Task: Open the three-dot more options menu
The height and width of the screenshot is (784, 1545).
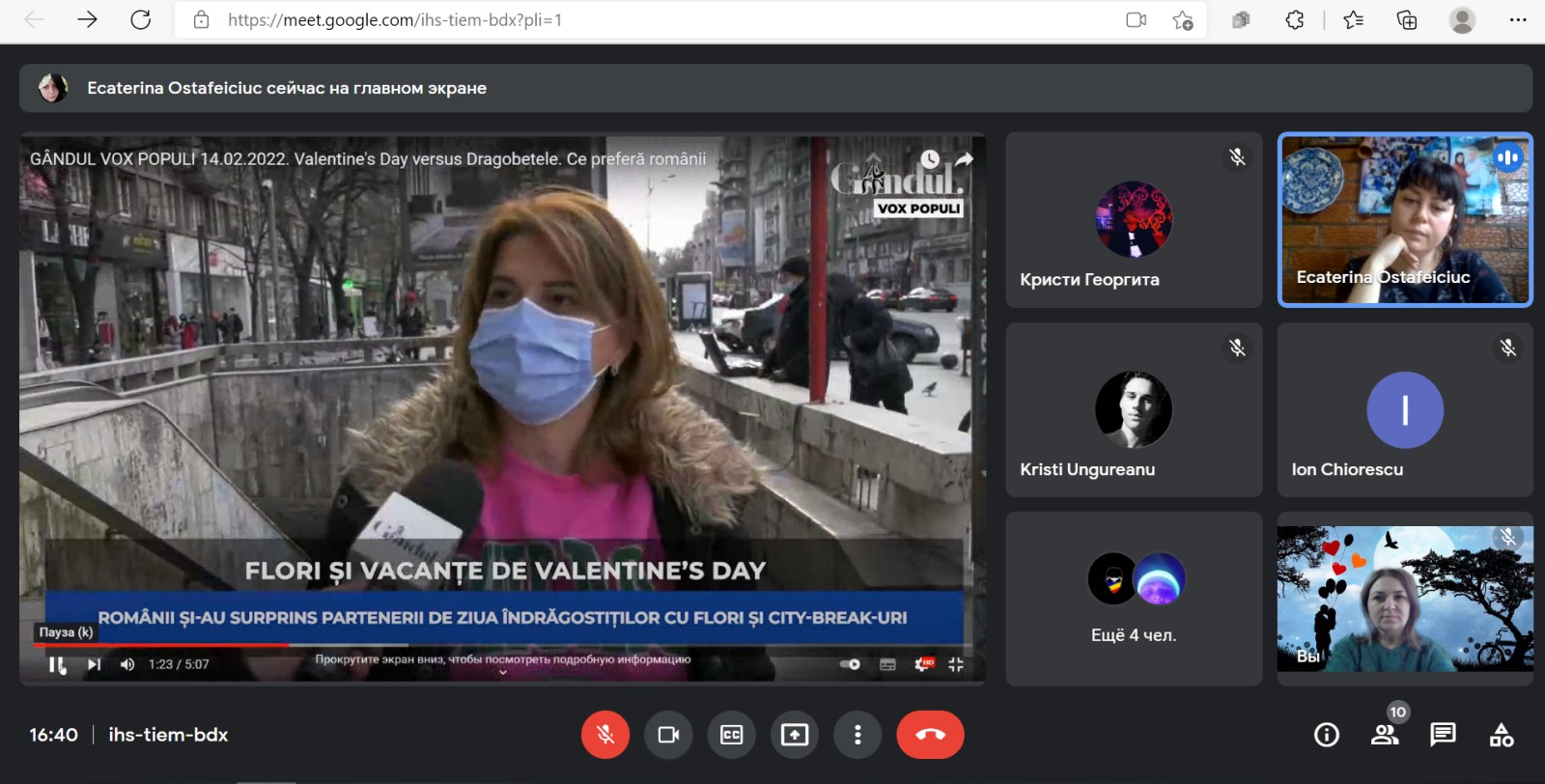Action: tap(857, 735)
